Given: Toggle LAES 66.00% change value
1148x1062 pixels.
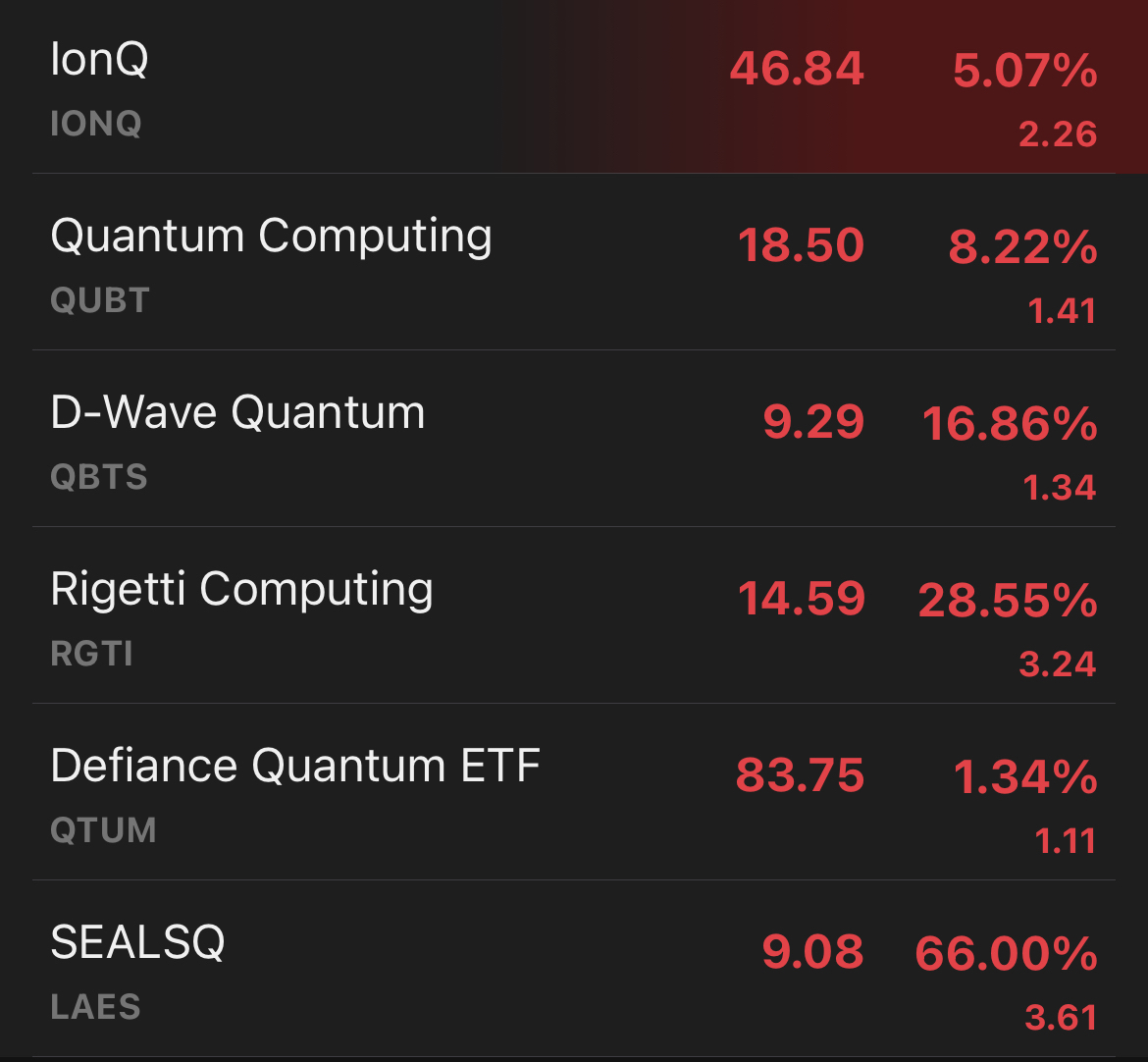Looking at the screenshot, I should (1006, 954).
